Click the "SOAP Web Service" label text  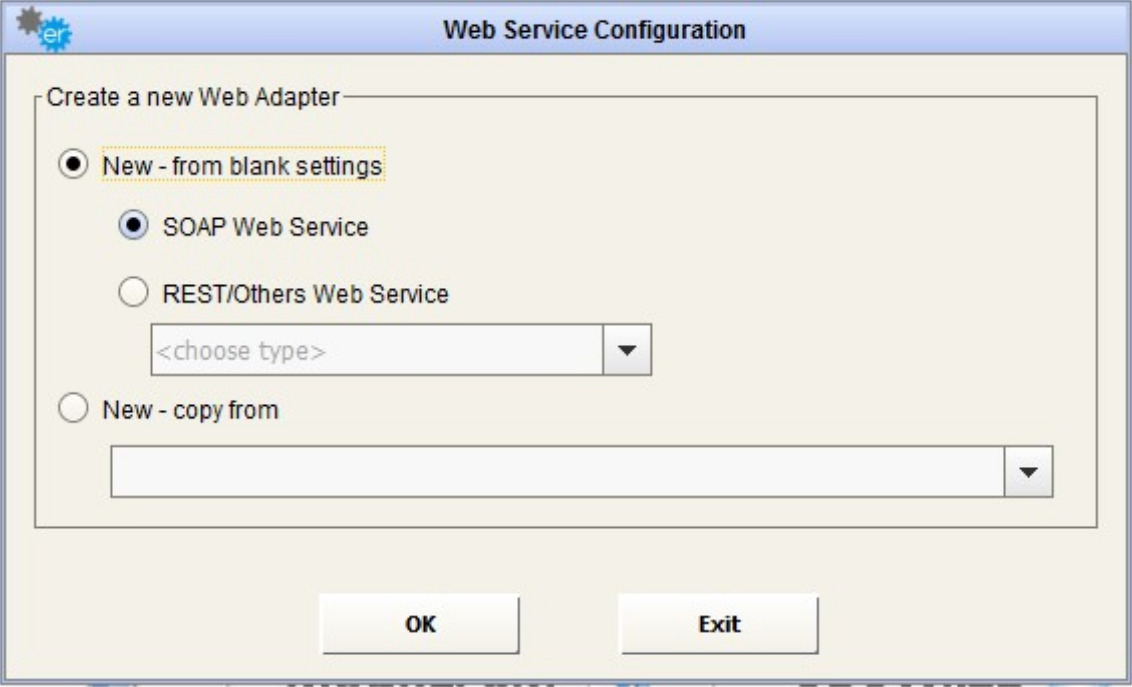point(265,228)
